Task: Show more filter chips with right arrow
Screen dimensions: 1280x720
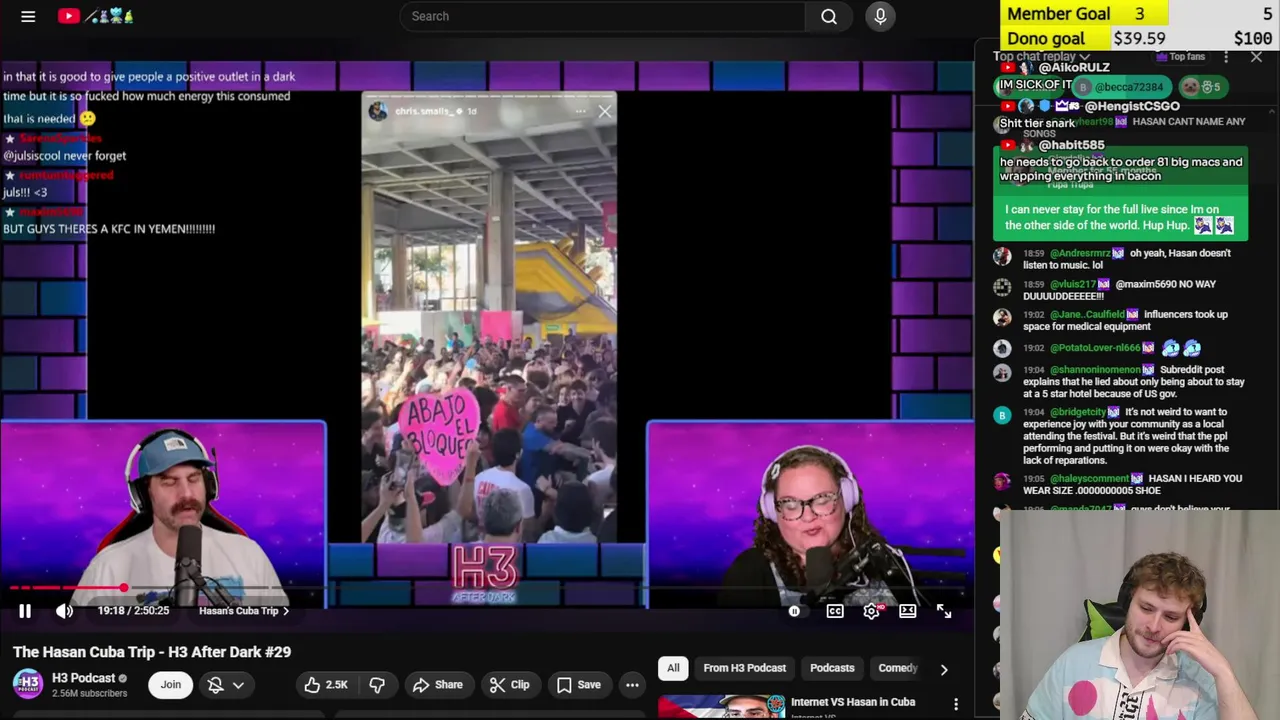Action: (943, 669)
